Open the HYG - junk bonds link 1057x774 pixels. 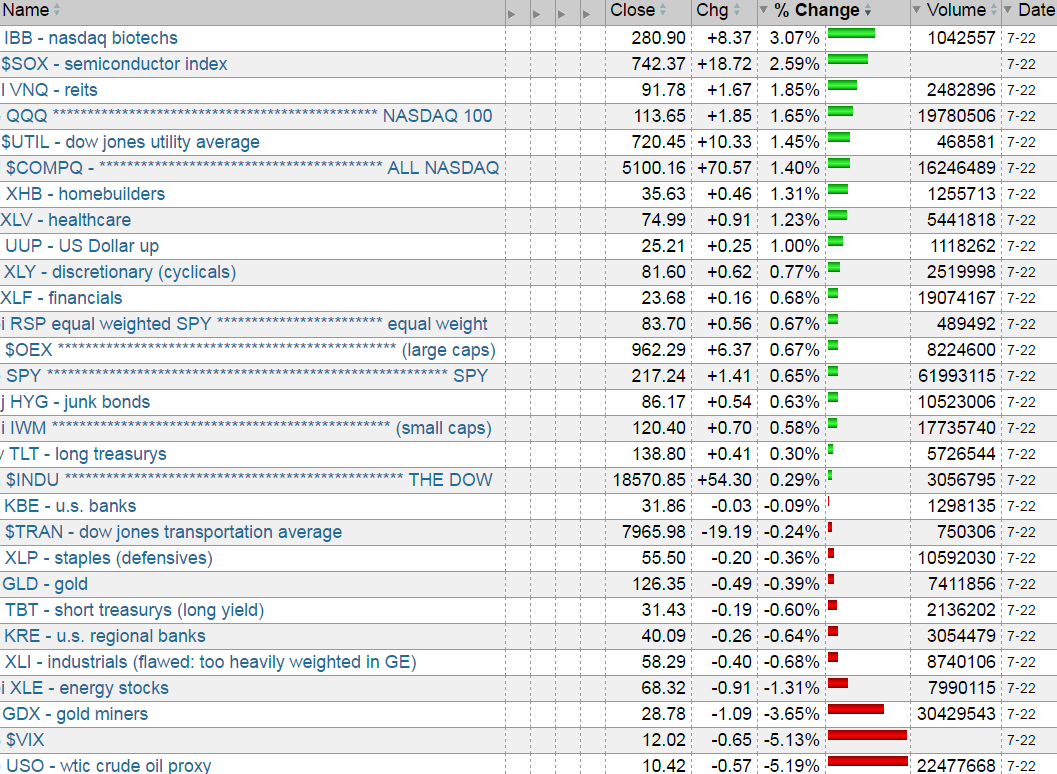click(x=80, y=403)
